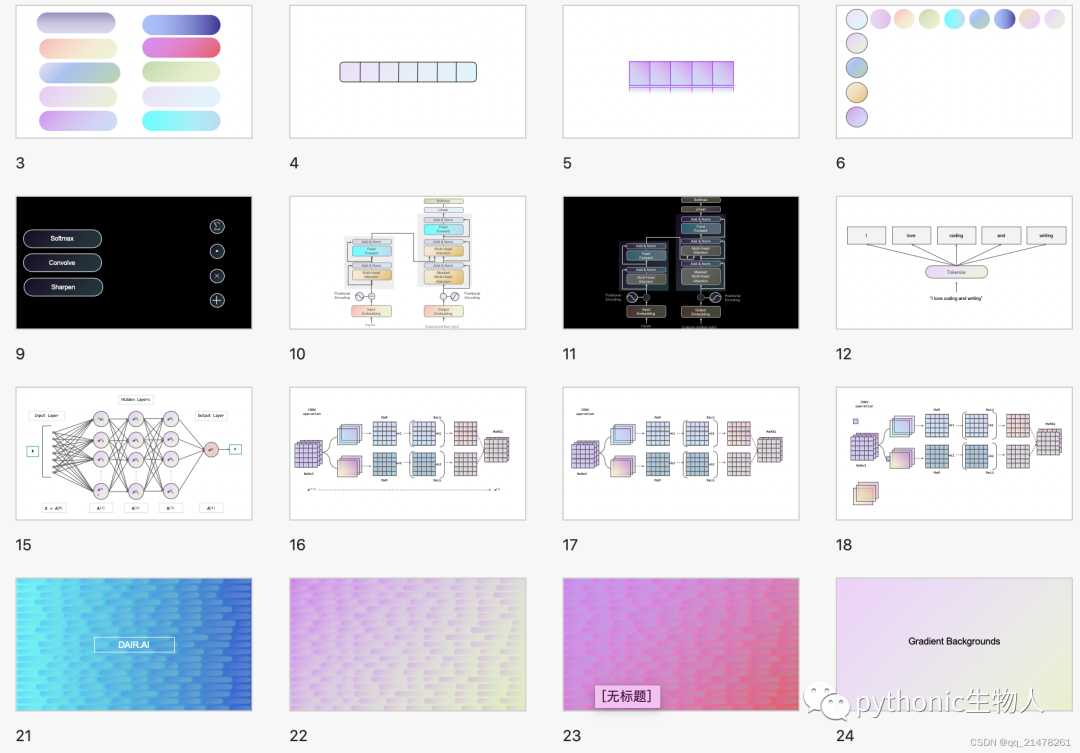Click slide number label "3"
The width and height of the screenshot is (1080, 753).
(20, 163)
